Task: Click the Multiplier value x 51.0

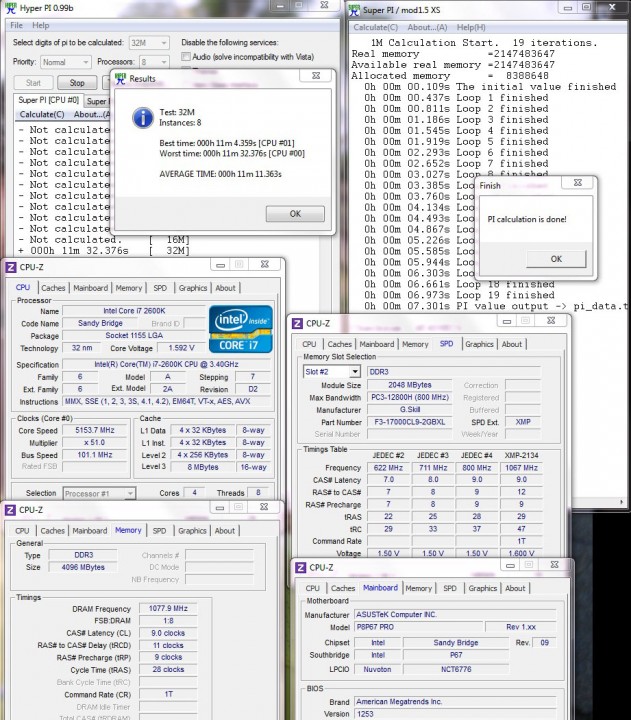Action: [95, 443]
